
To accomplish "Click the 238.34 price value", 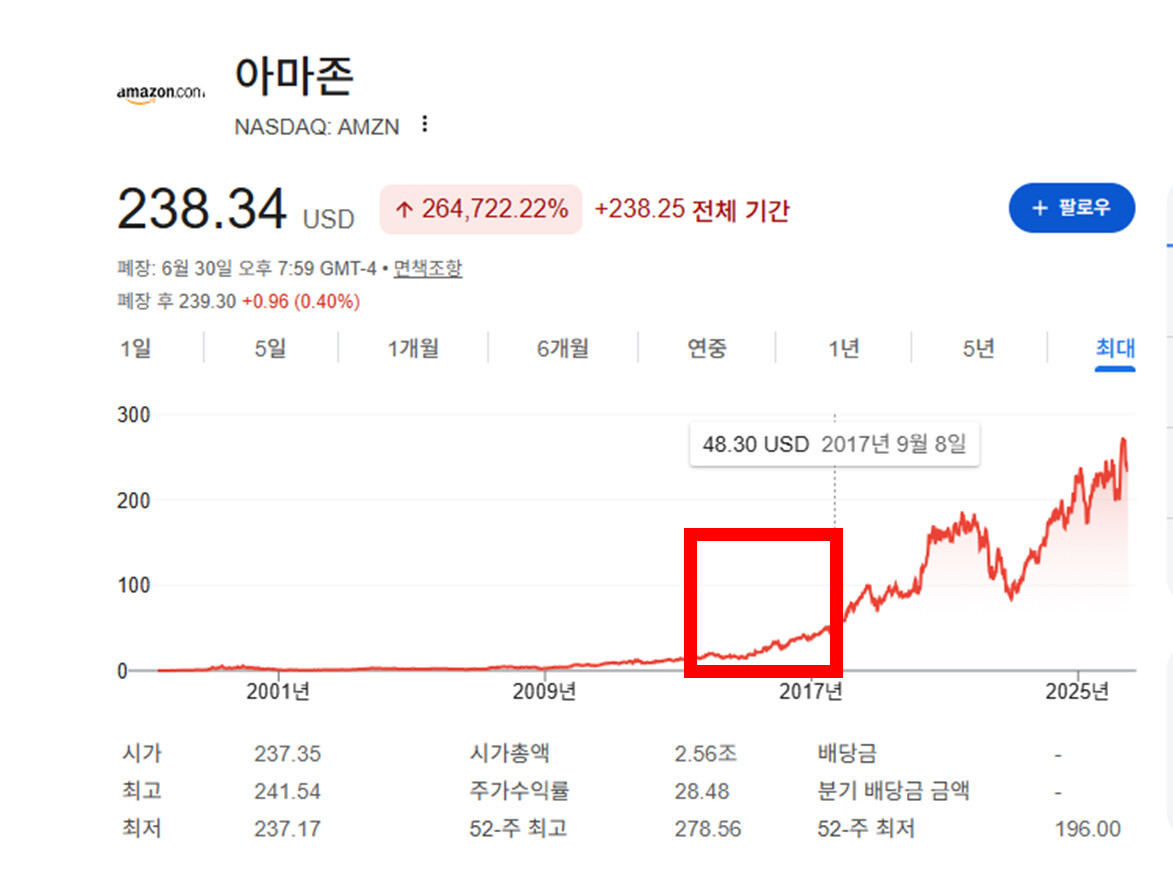I will coord(202,208).
